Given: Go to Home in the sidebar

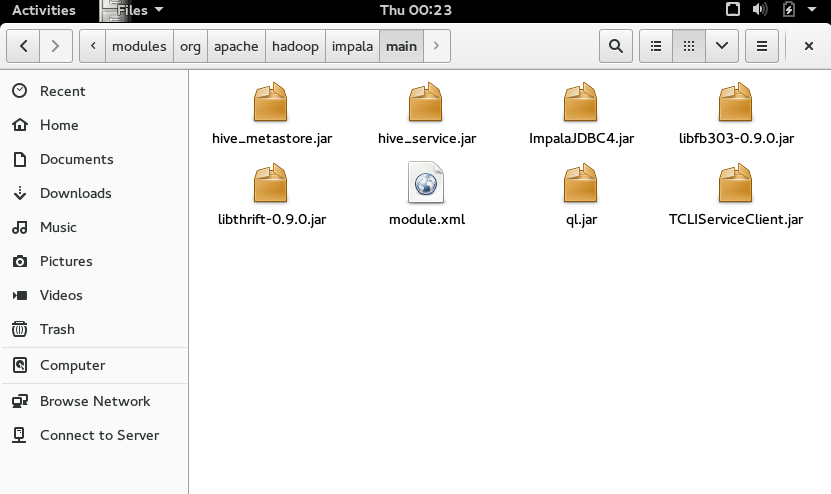Looking at the screenshot, I should tap(94, 125).
